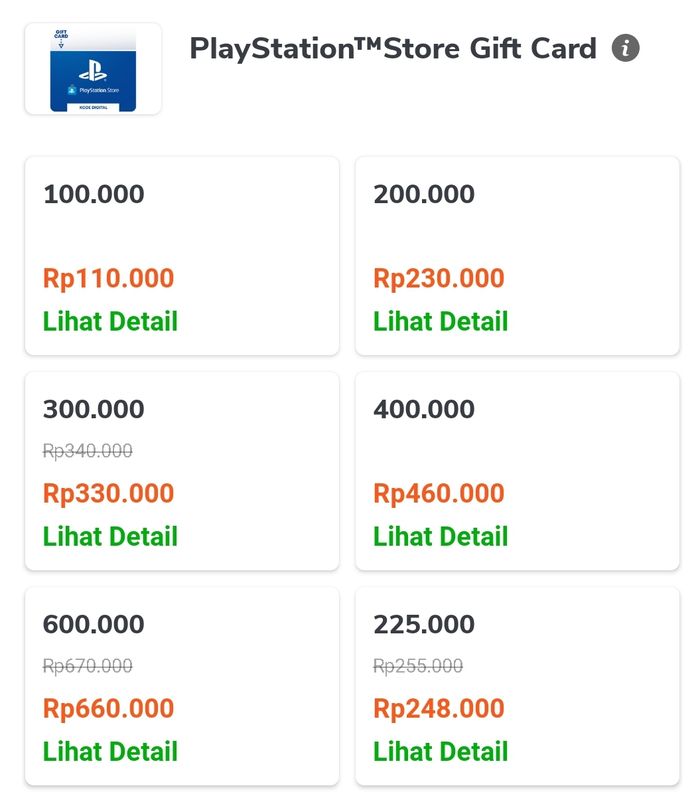The height and width of the screenshot is (800, 700).
Task: Click the strikethrough price Rp340.000
Action: pyautogui.click(x=87, y=451)
